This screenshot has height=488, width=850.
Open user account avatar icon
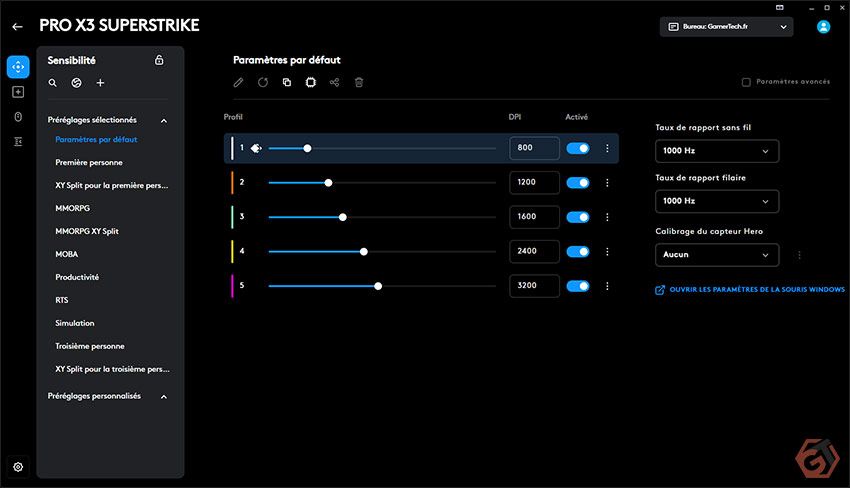(x=823, y=27)
